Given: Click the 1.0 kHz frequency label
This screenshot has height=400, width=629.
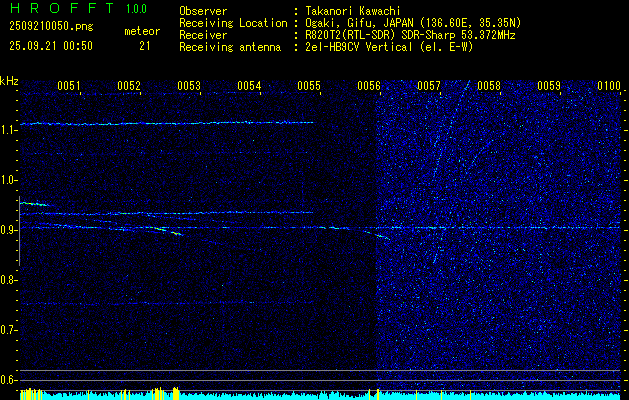Looking at the screenshot, I should 7,180.
